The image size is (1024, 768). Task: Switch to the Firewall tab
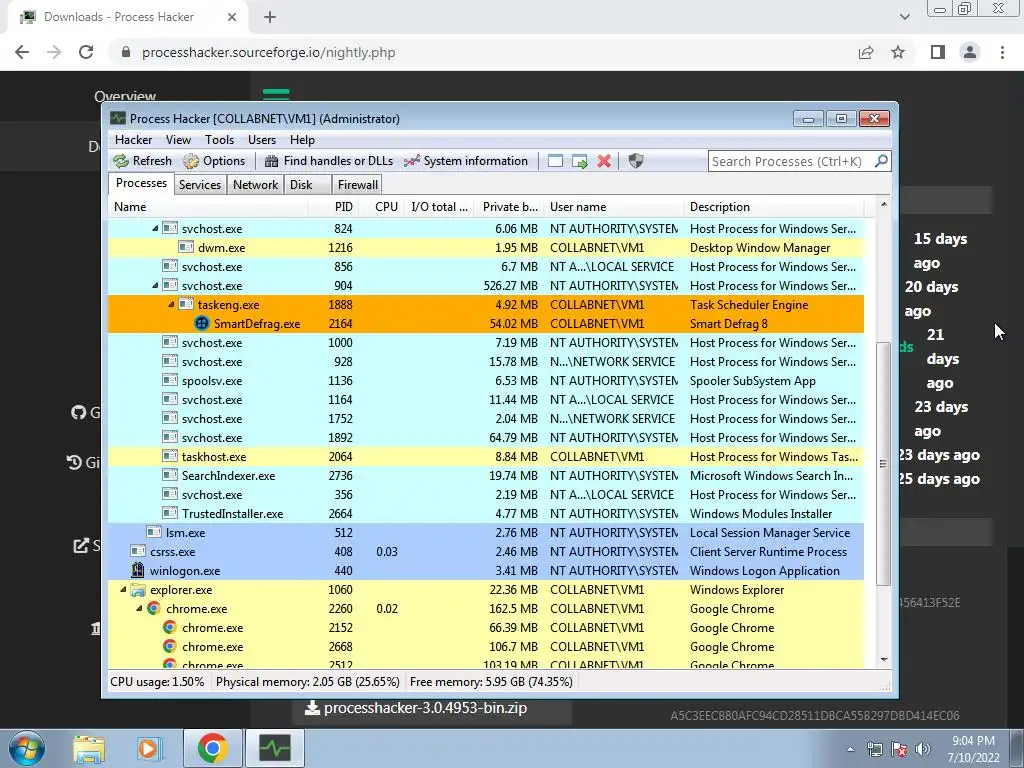click(357, 185)
